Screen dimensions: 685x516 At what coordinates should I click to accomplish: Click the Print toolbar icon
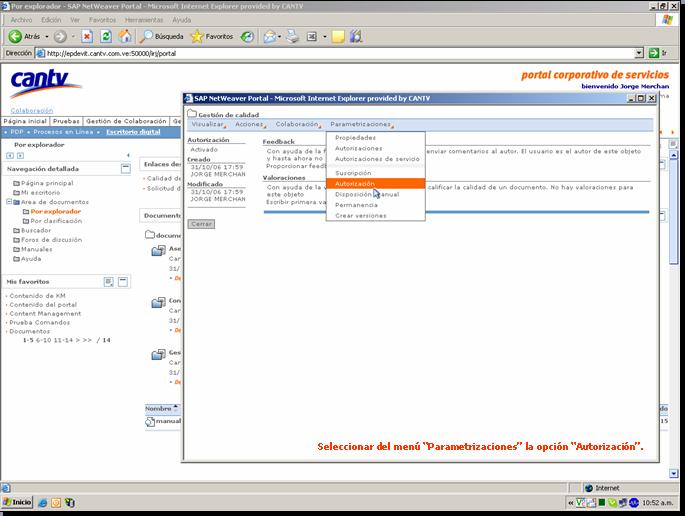(x=293, y=37)
